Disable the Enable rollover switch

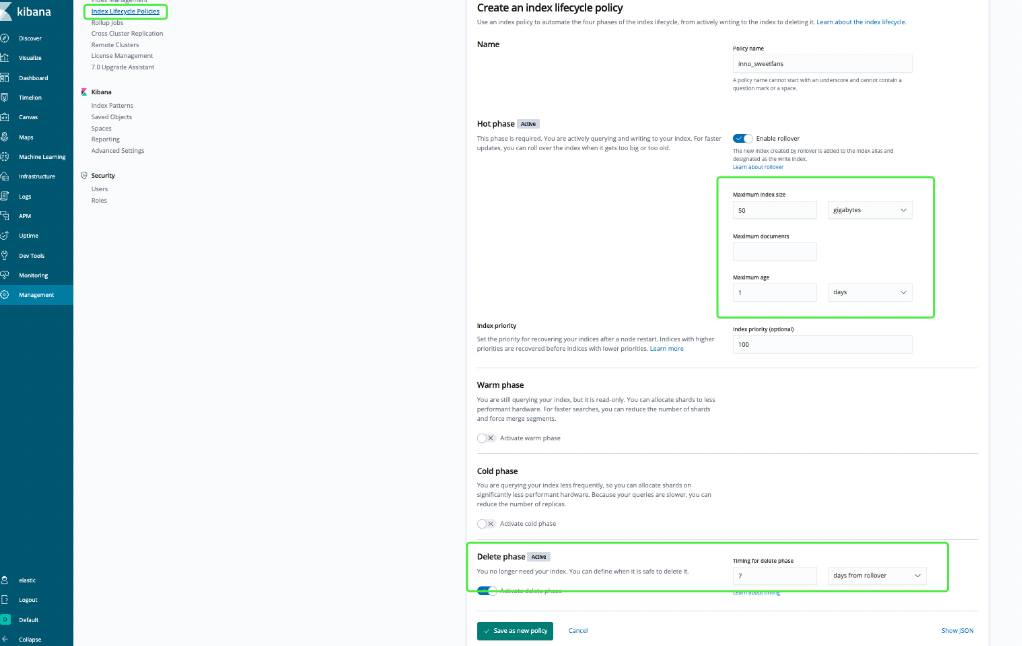742,138
